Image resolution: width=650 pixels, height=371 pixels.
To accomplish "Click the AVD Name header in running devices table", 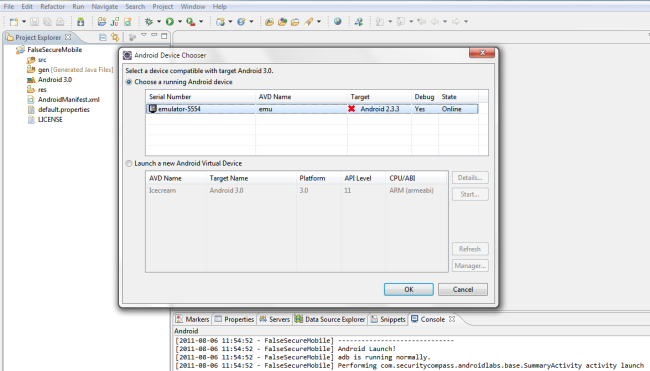I will (301, 97).
